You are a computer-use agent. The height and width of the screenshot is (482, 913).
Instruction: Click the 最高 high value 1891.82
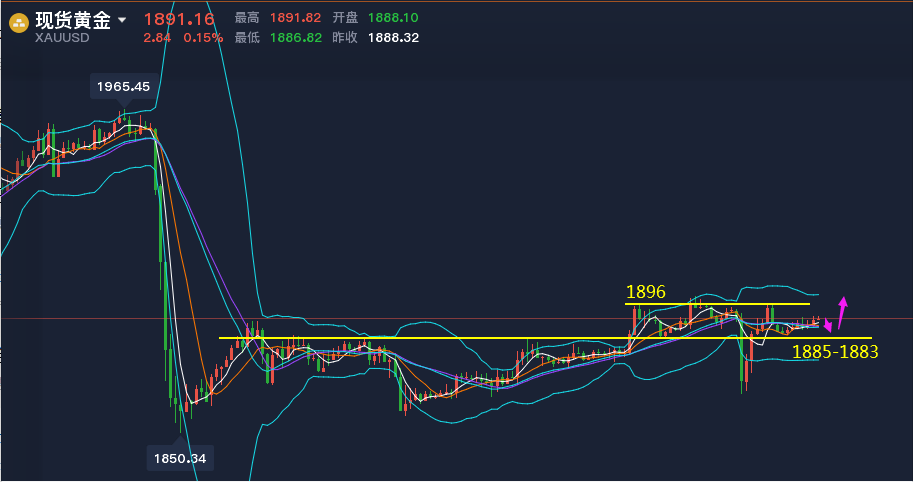coord(296,18)
